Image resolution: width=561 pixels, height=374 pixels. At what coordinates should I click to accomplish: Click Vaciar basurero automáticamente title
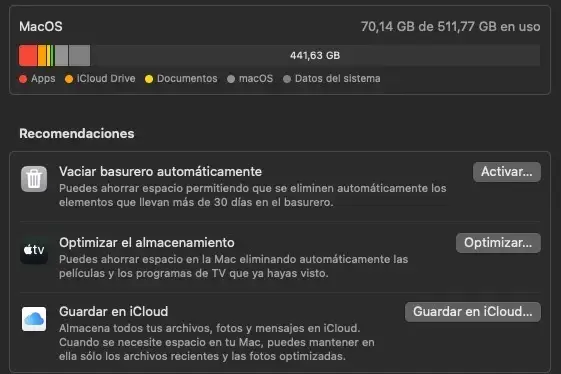click(160, 171)
